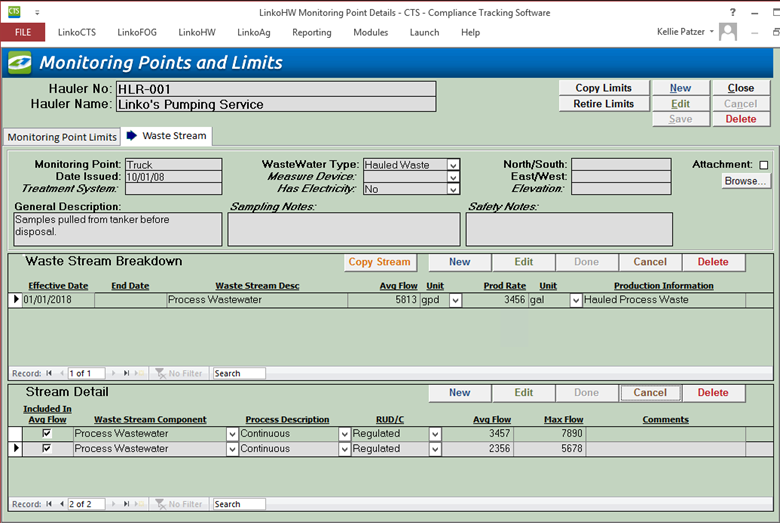This screenshot has width=780, height=523.
Task: Go to first record in Stream Detail navigator
Action: [49, 504]
